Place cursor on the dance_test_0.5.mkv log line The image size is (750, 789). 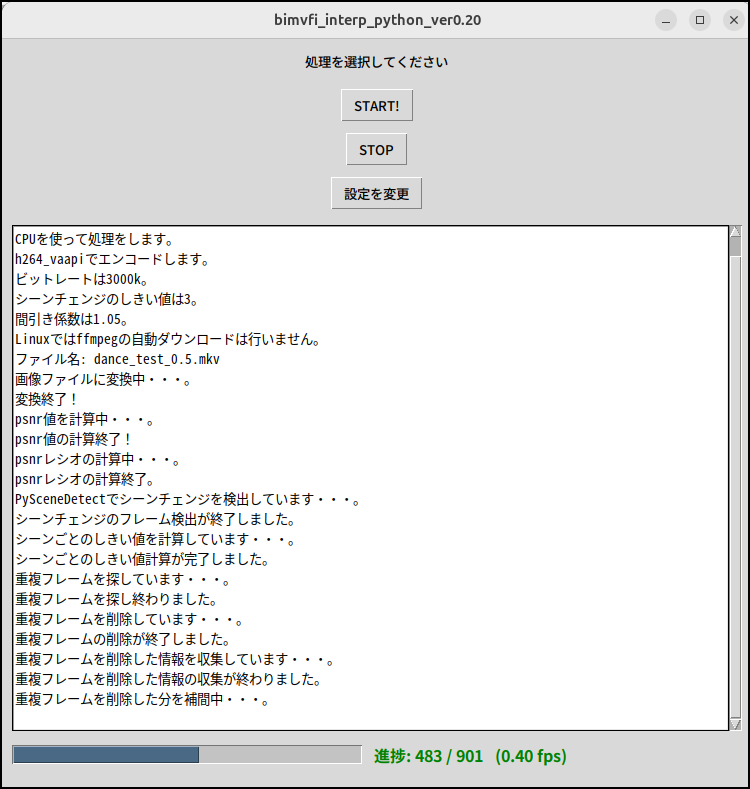118,360
